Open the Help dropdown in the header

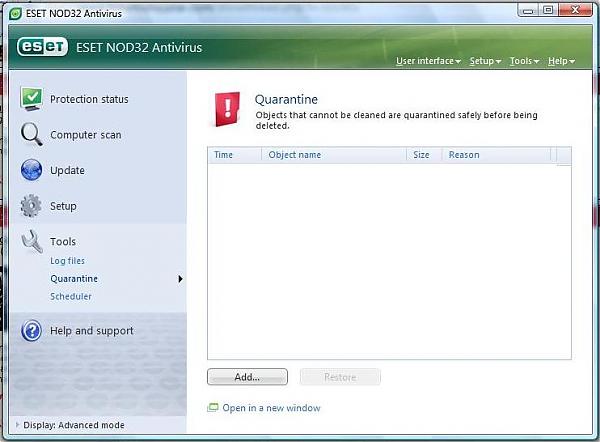(x=561, y=61)
